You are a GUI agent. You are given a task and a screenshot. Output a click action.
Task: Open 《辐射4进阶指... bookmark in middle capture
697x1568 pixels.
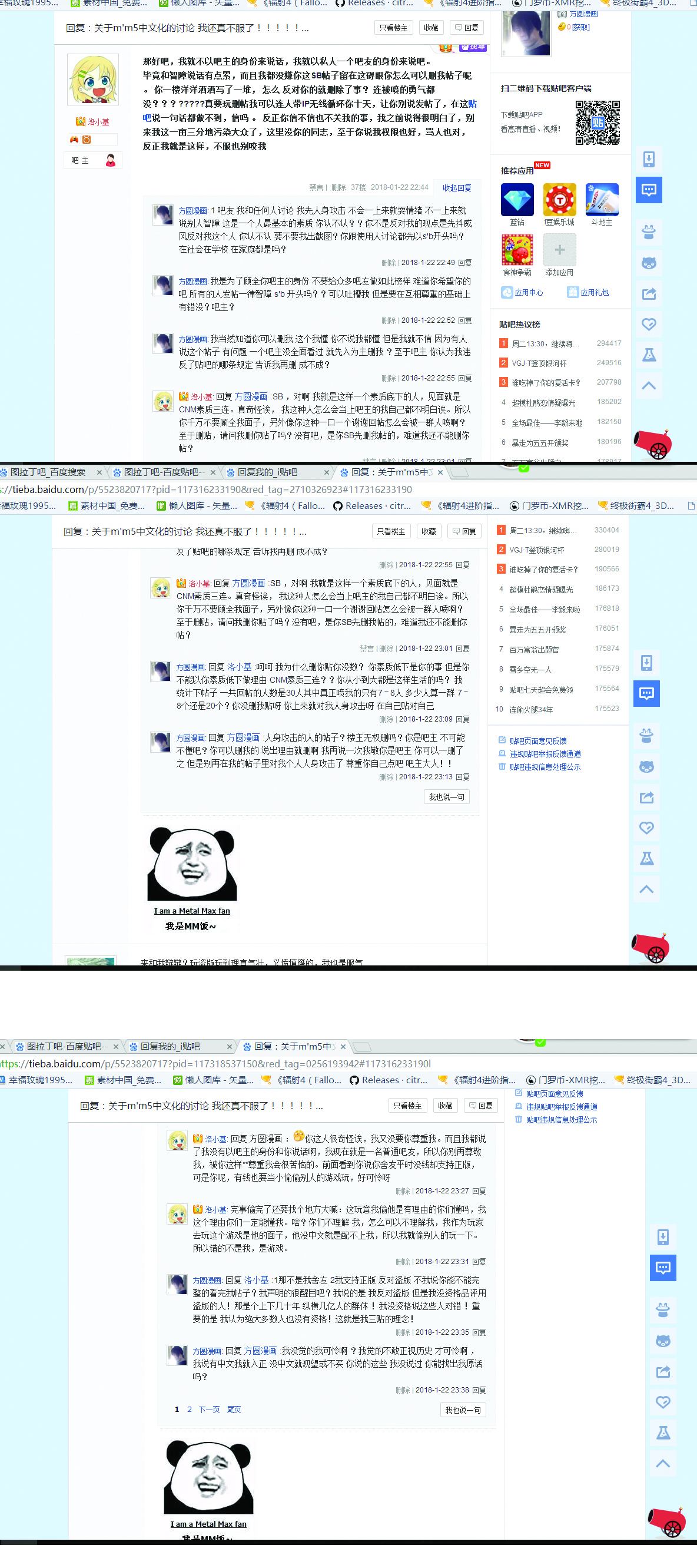pos(460,506)
